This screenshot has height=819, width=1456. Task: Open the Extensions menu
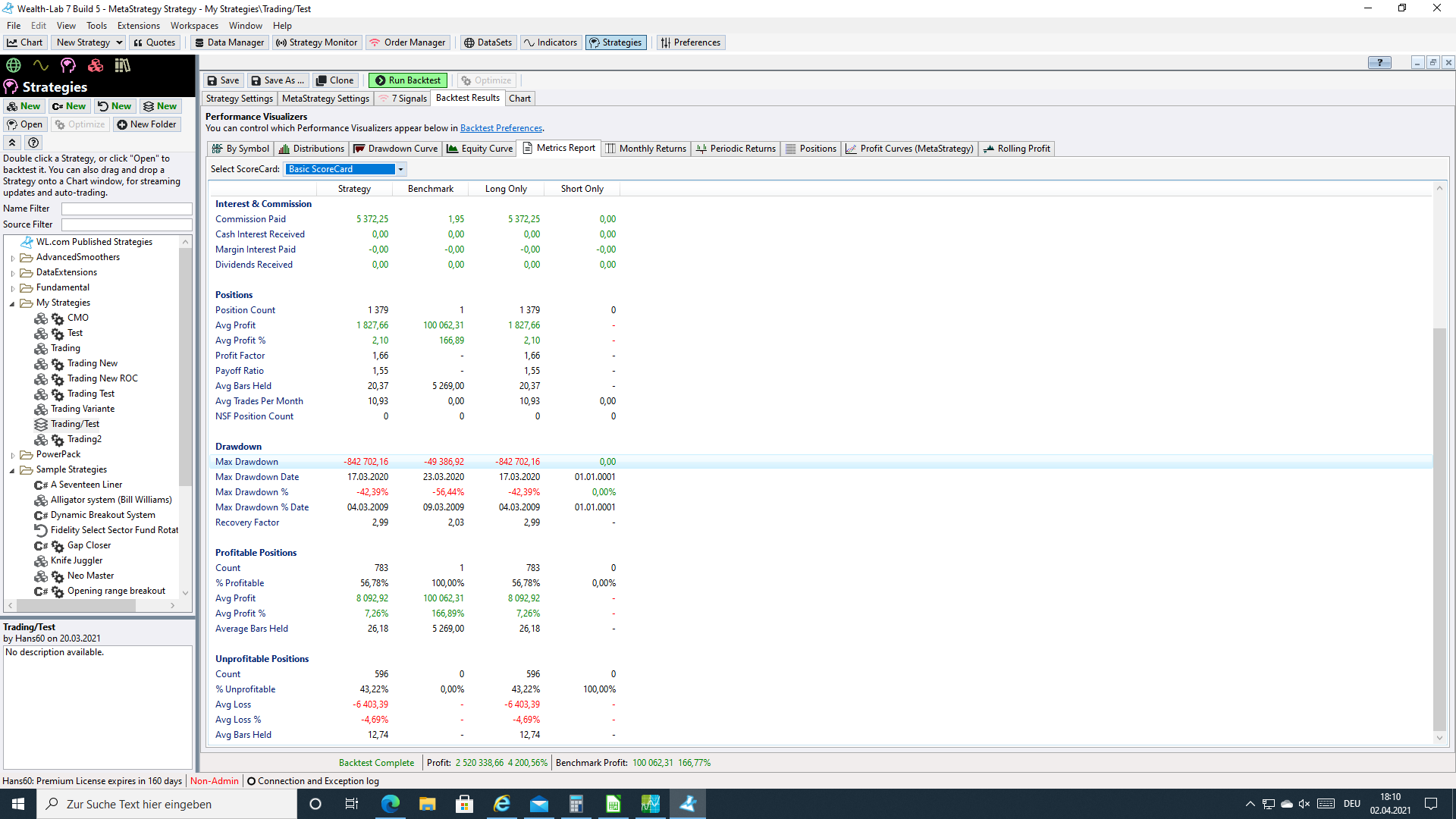[139, 26]
